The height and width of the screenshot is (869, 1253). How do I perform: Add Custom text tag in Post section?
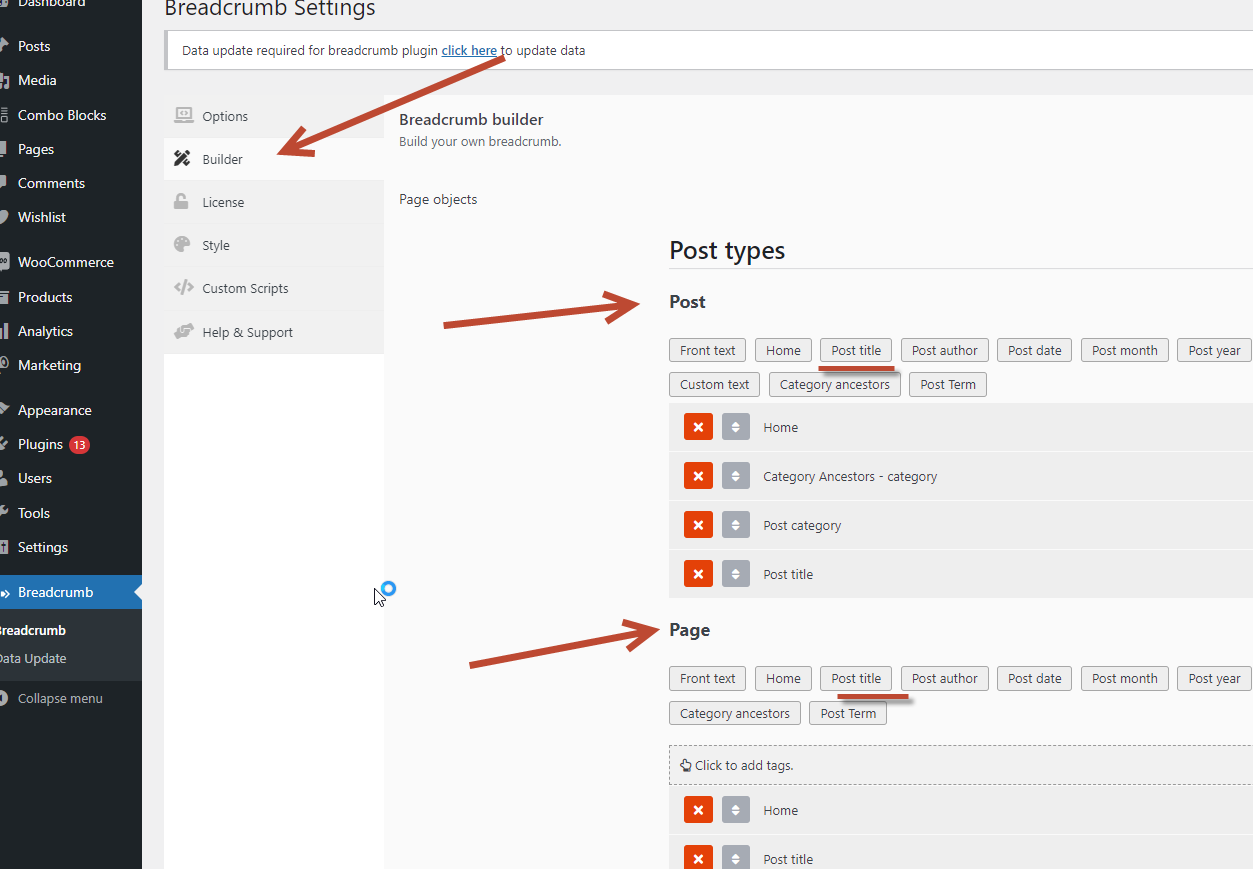pyautogui.click(x=715, y=384)
